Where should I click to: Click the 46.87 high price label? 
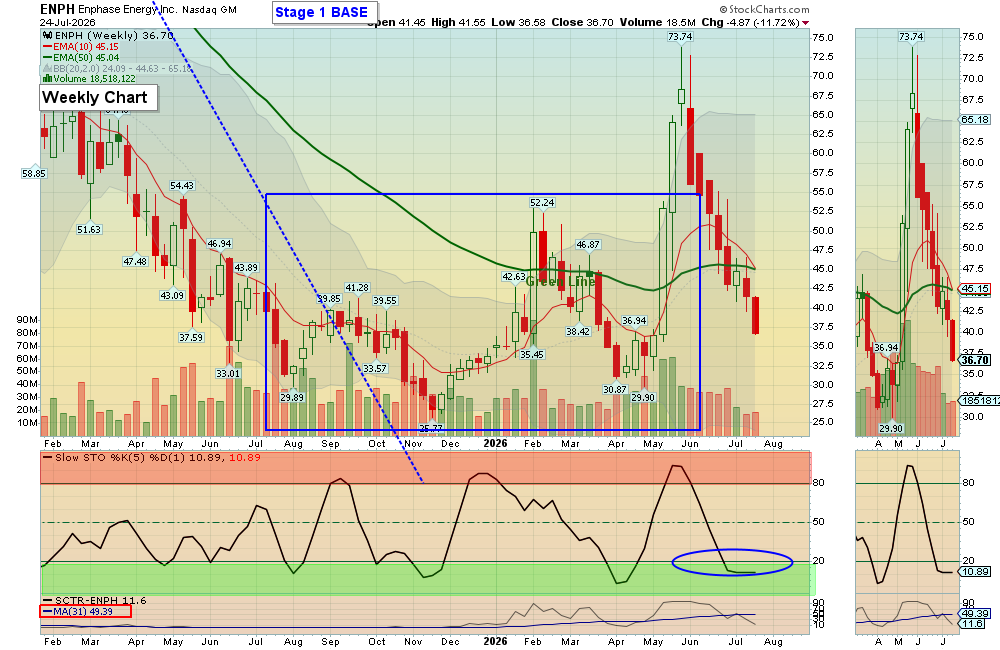click(587, 244)
